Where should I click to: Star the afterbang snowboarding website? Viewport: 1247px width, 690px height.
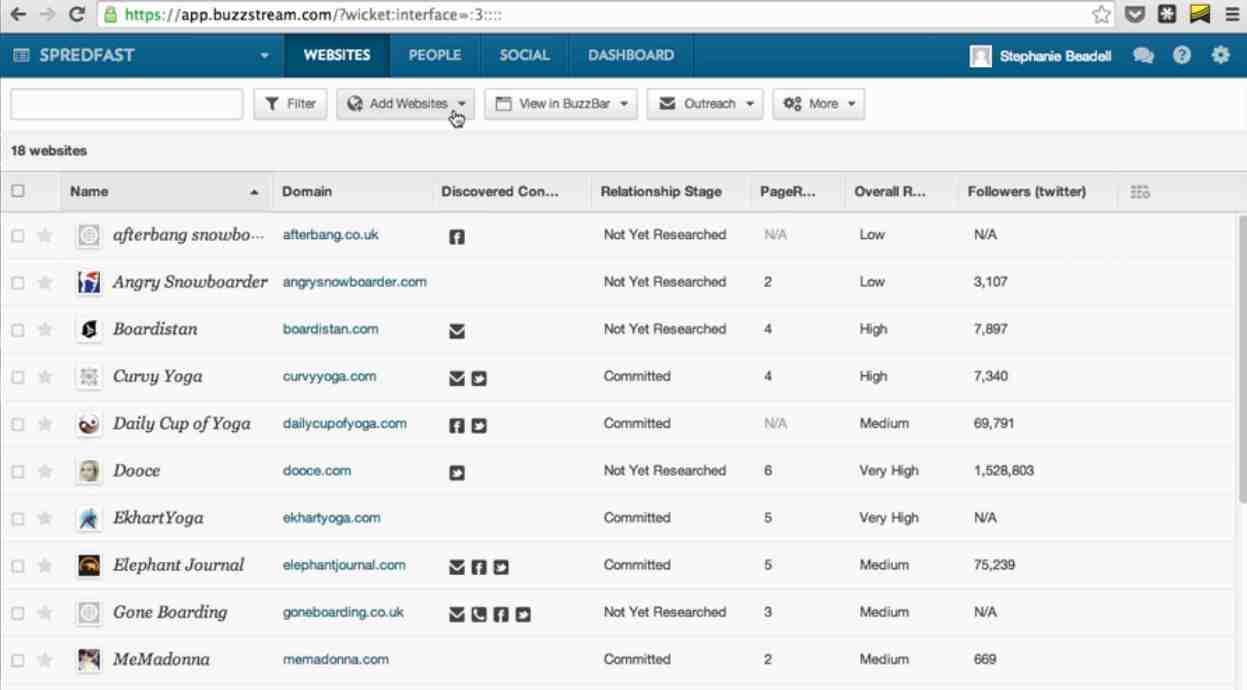(x=45, y=235)
